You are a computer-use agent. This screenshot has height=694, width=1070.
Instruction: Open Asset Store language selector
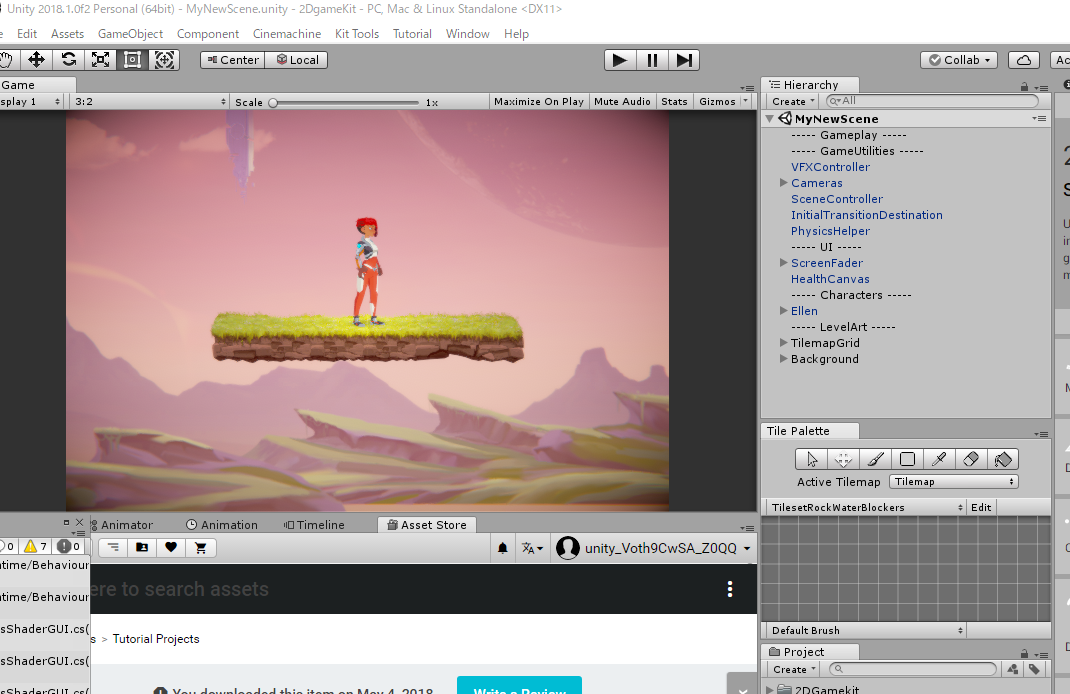(x=532, y=548)
